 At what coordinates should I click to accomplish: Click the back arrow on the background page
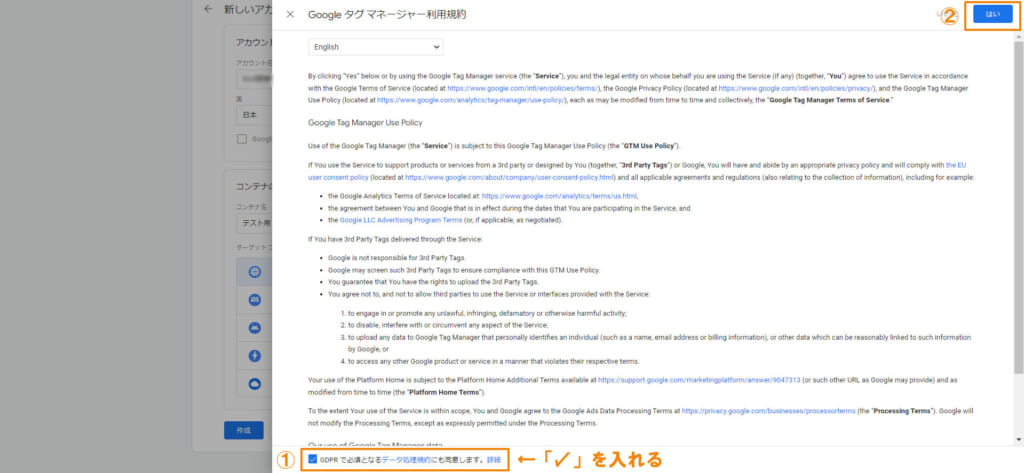208,10
